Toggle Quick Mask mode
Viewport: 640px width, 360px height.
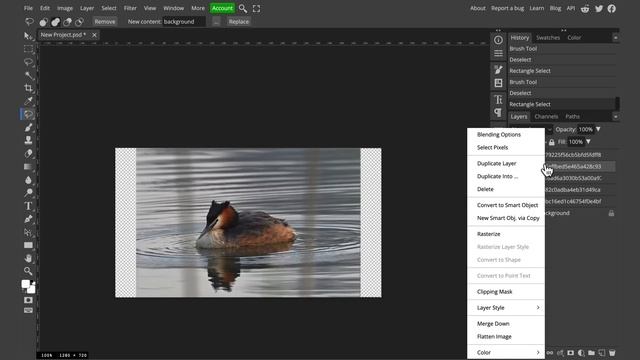(28, 300)
